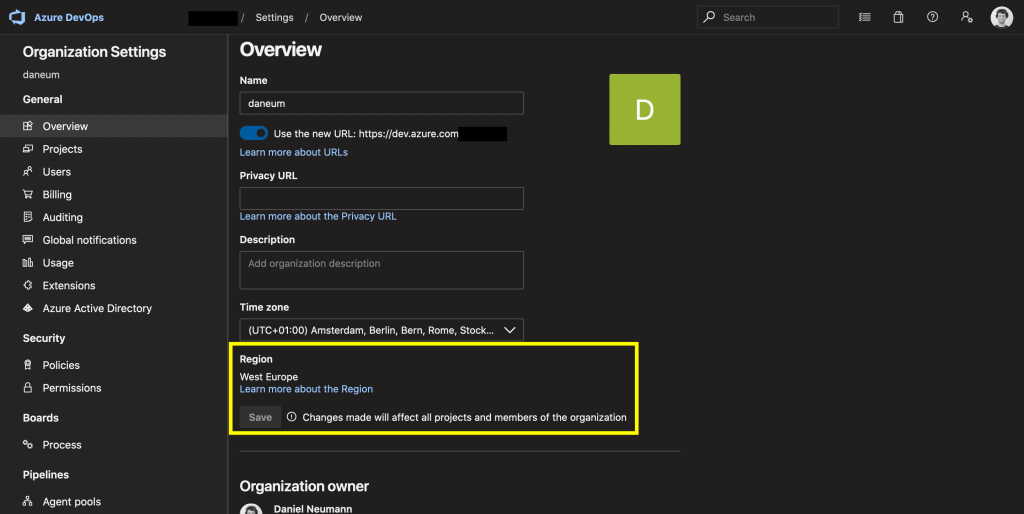The image size is (1024, 514).
Task: Click the Projects icon in sidebar
Action: click(27, 148)
